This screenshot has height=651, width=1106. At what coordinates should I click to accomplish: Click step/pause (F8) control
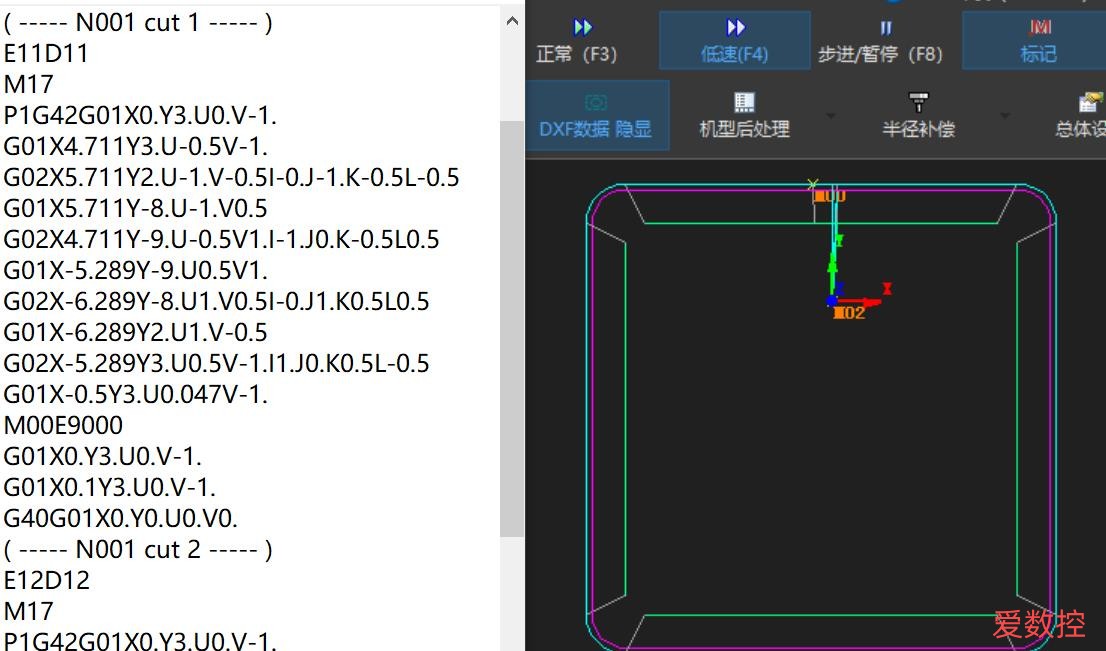(x=880, y=40)
